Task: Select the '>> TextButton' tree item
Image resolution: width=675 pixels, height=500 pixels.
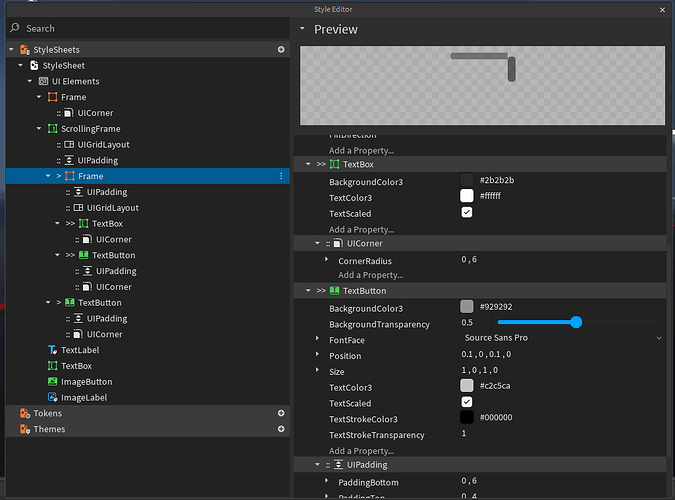Action: coord(148,255)
